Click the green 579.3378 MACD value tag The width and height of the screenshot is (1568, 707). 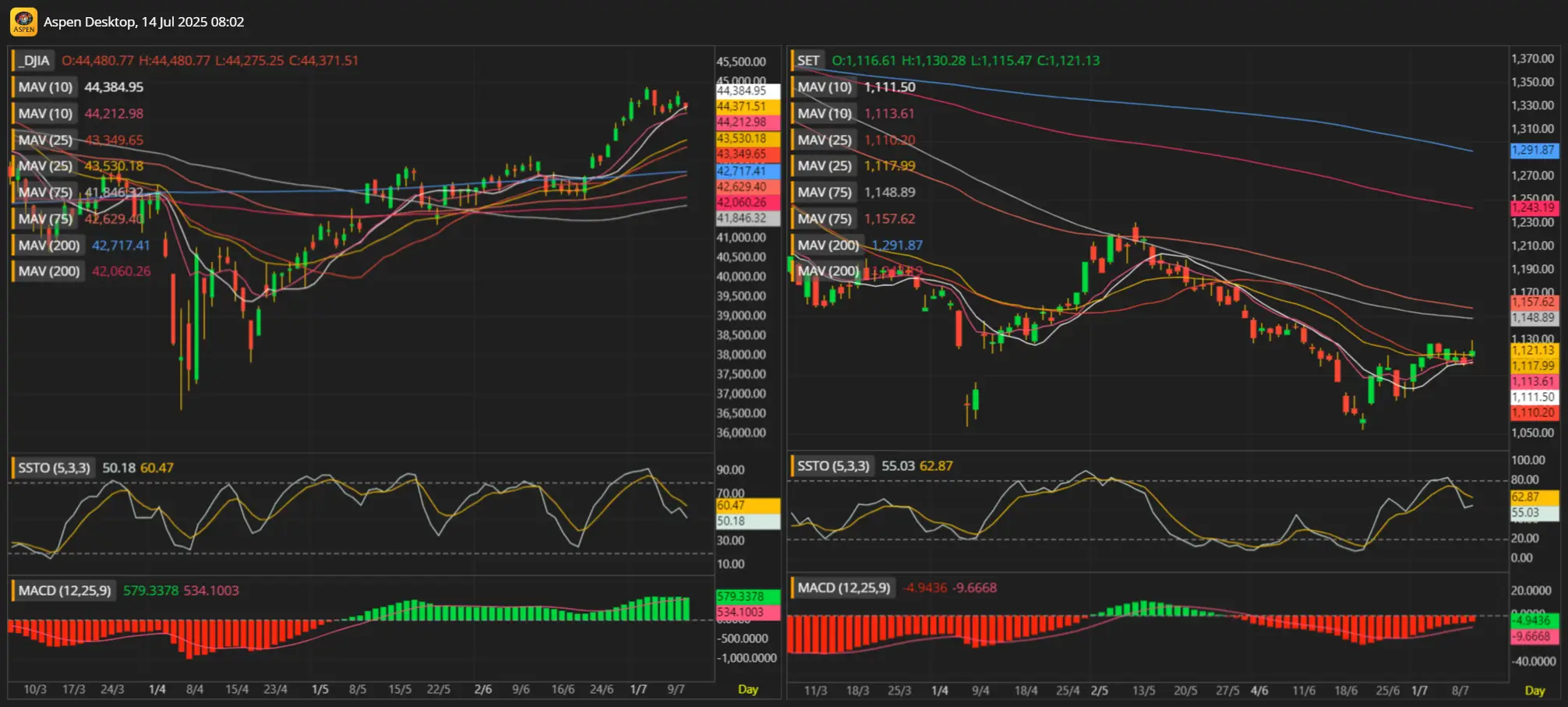[747, 596]
